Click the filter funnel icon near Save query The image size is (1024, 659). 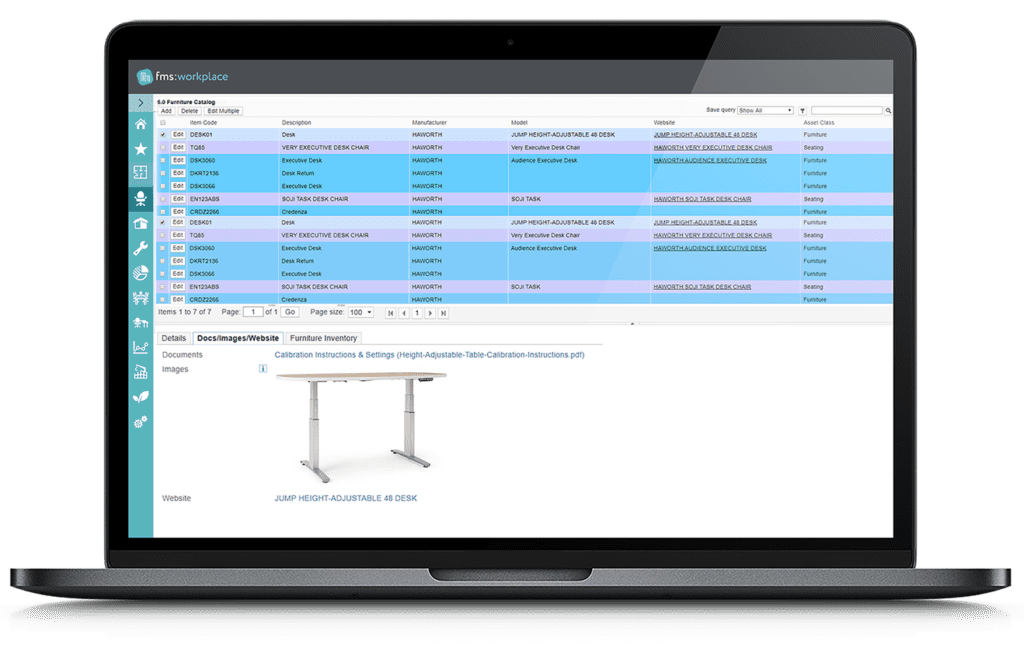tap(802, 109)
